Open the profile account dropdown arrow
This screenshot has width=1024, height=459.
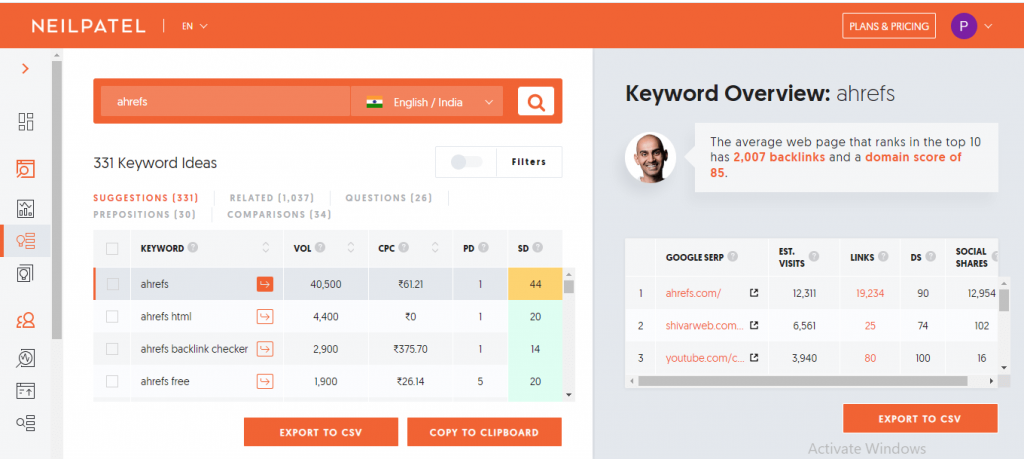tap(988, 26)
